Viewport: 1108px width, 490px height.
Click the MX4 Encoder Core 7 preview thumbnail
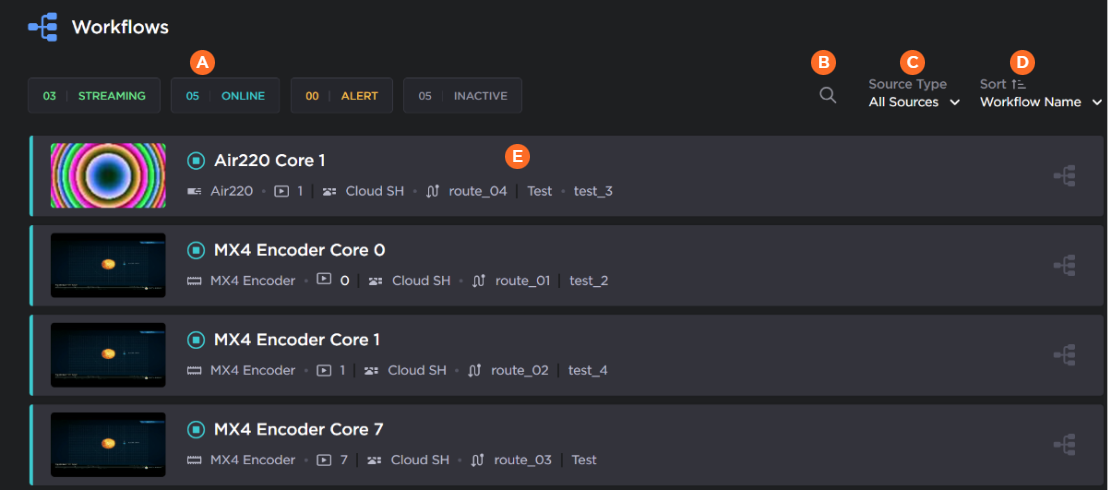(108, 445)
